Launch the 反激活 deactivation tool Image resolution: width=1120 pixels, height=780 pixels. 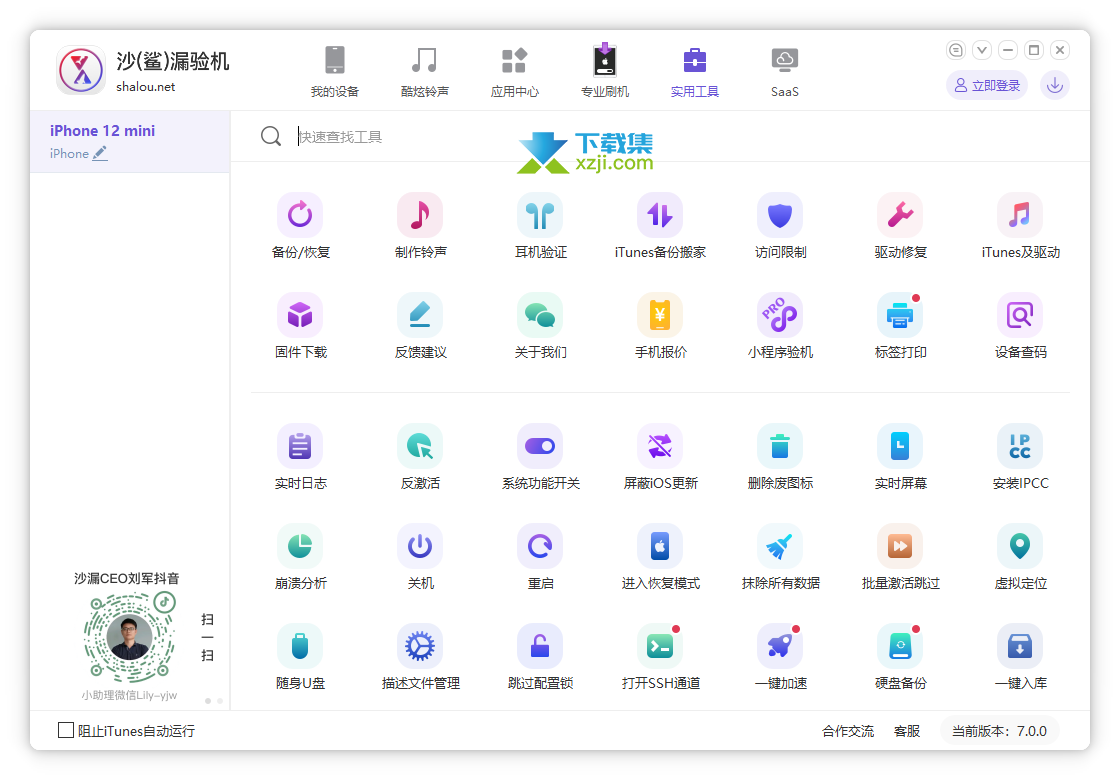(x=420, y=446)
